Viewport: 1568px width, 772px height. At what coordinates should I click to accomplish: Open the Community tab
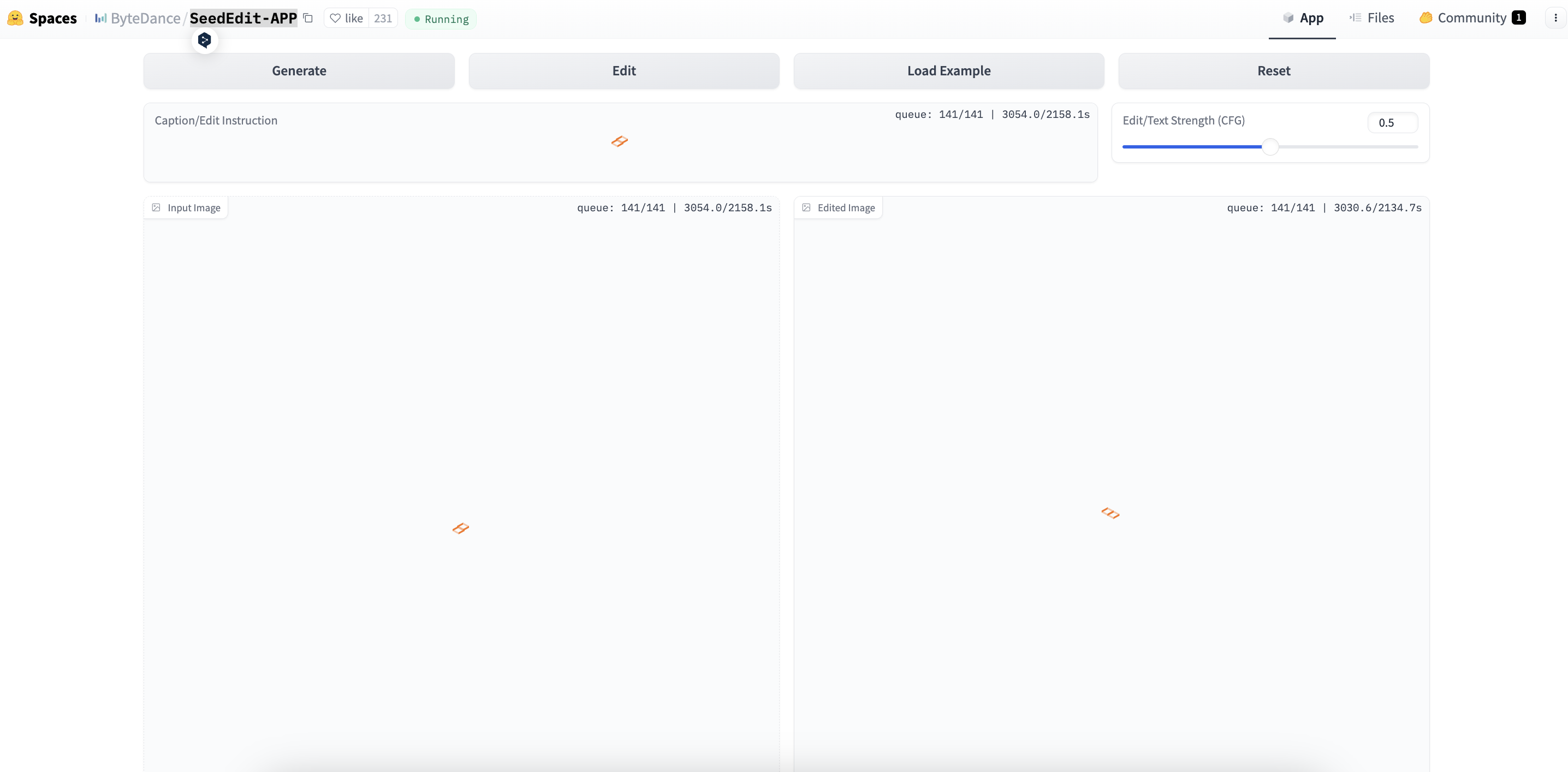click(x=1472, y=18)
